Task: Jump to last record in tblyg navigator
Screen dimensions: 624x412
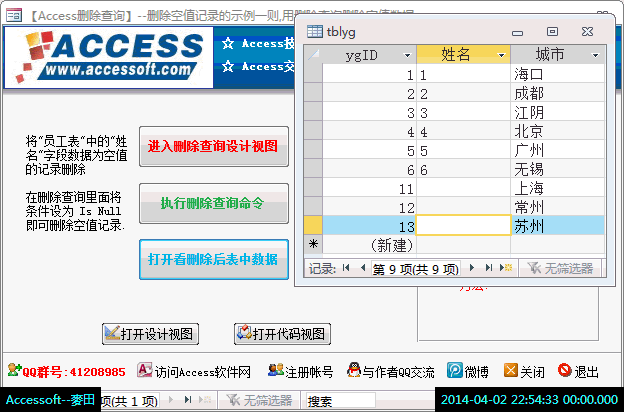Action: 489,268
